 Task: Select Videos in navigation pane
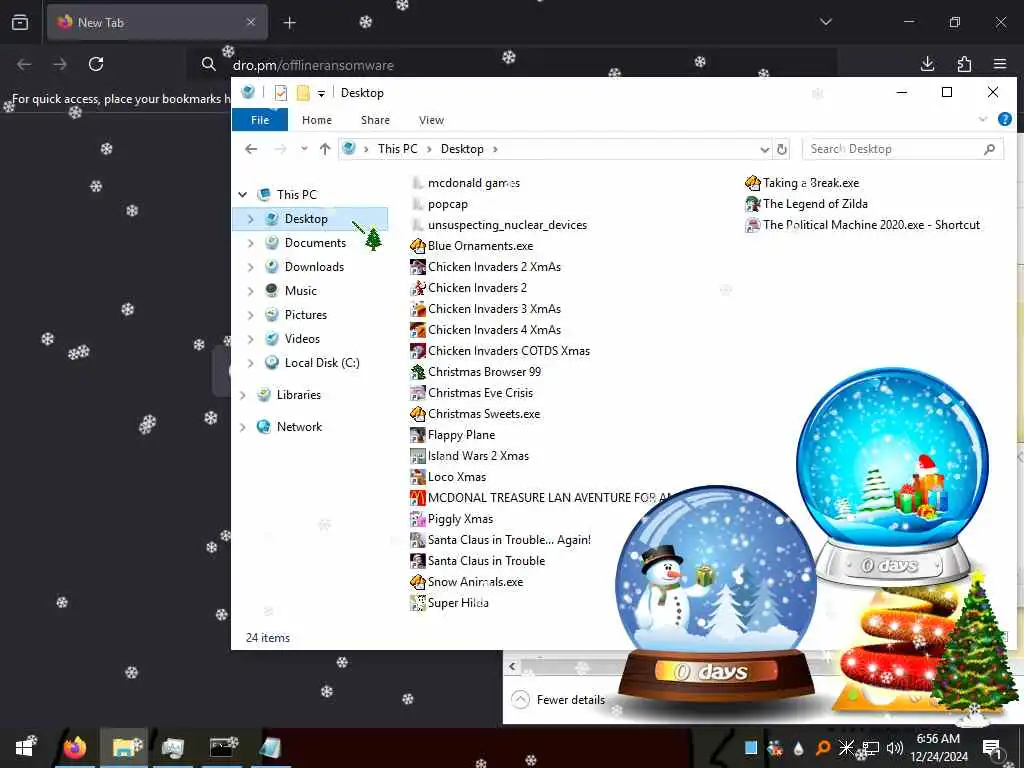click(302, 339)
